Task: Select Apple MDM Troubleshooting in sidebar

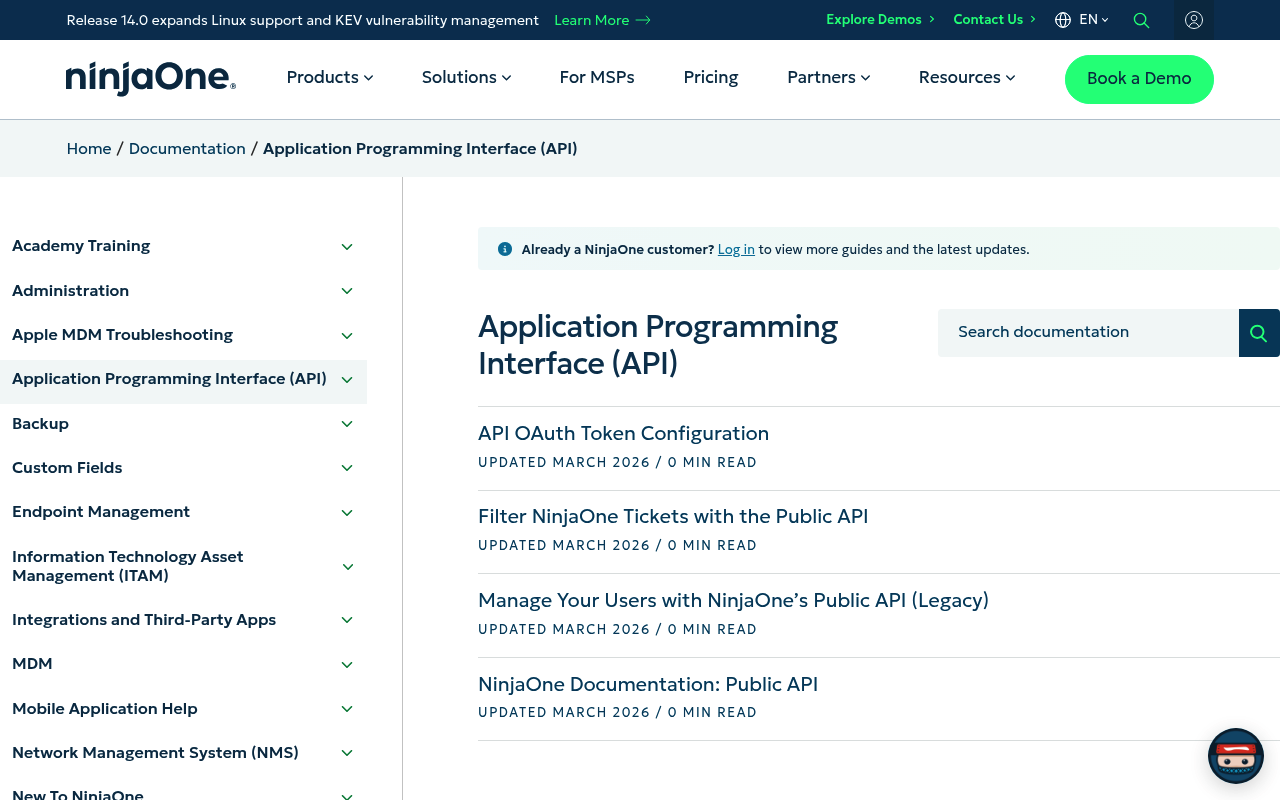Action: tap(122, 335)
